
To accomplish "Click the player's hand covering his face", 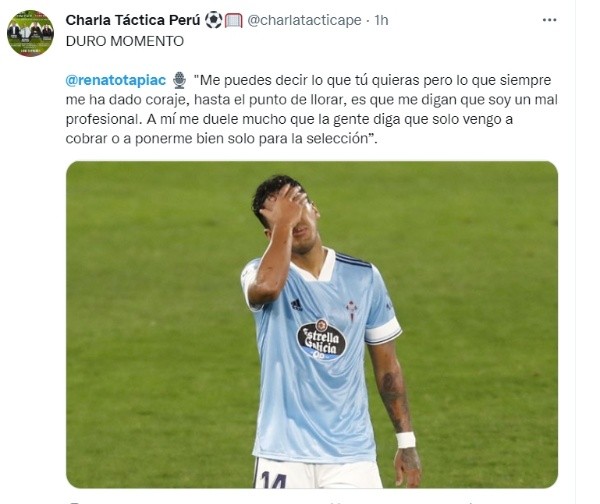I will tap(285, 208).
